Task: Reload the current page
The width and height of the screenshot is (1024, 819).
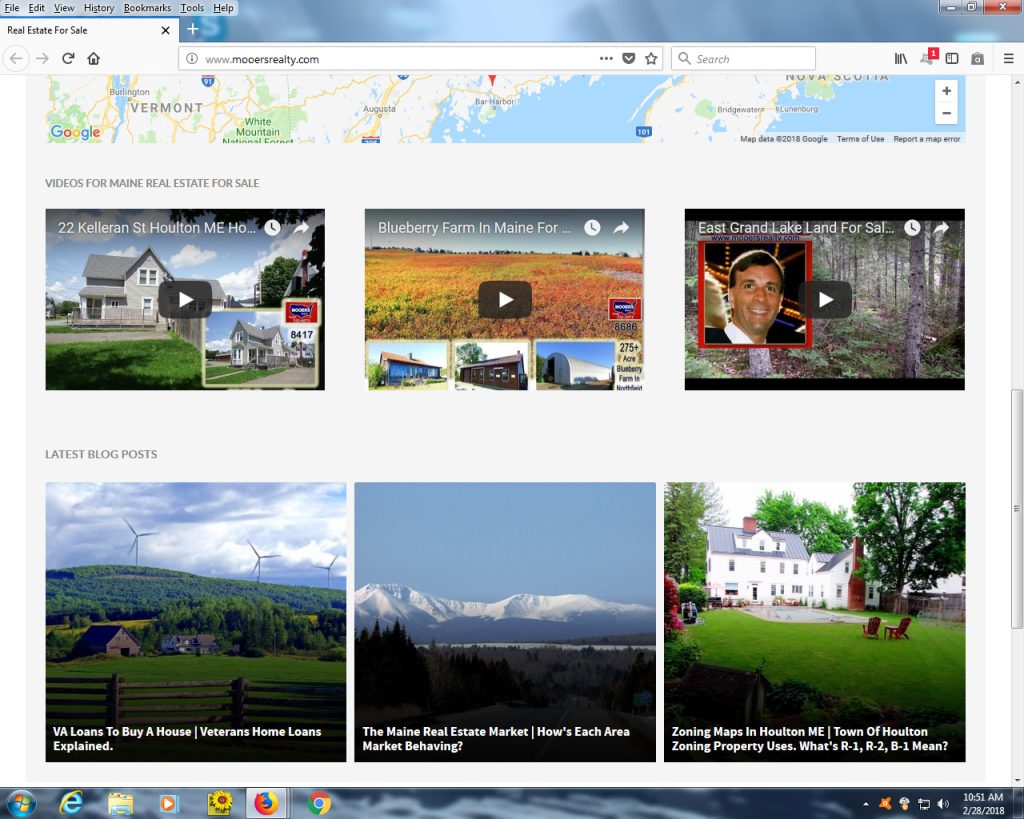Action: 68,59
